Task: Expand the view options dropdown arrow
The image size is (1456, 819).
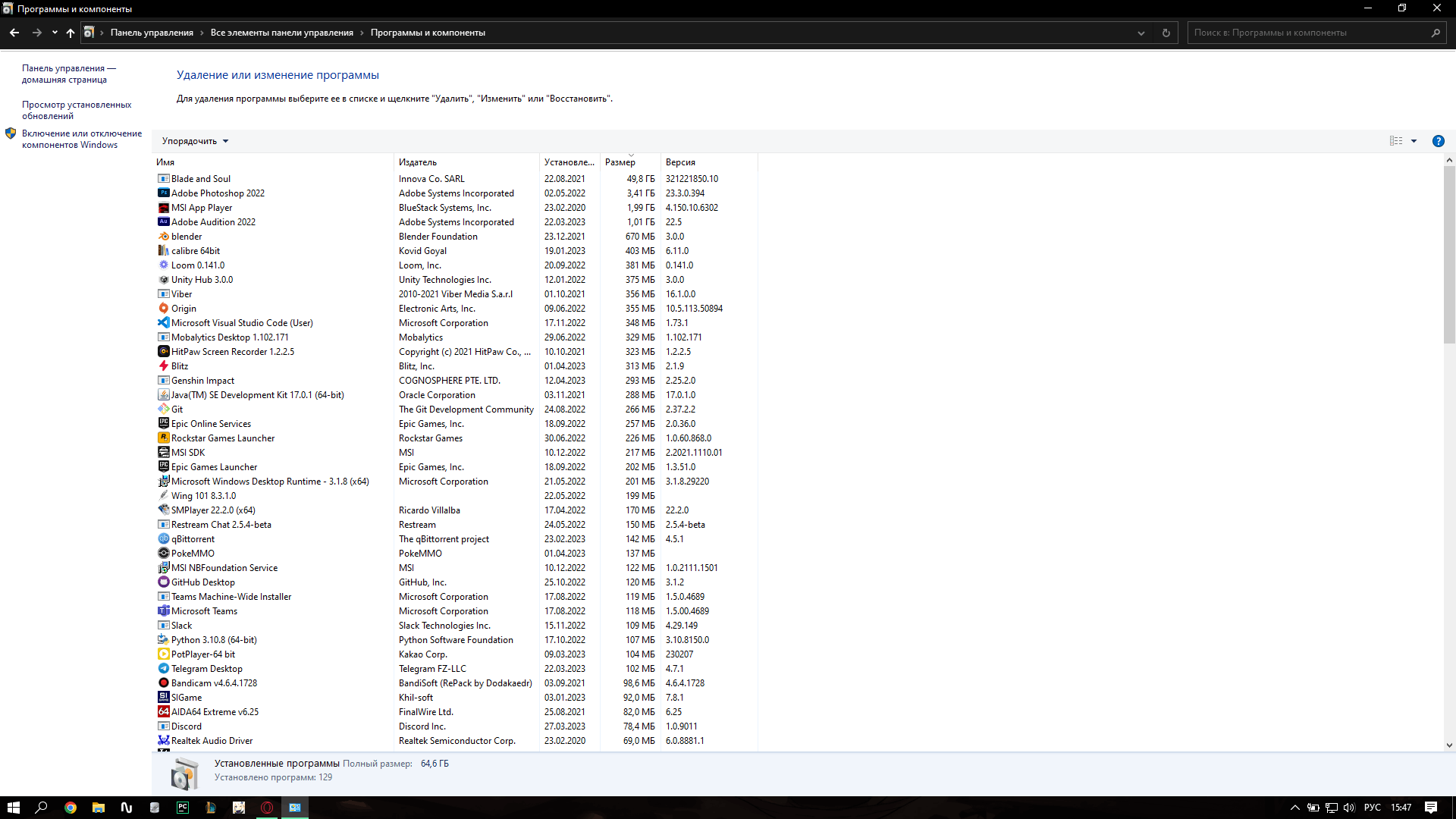Action: [1414, 141]
